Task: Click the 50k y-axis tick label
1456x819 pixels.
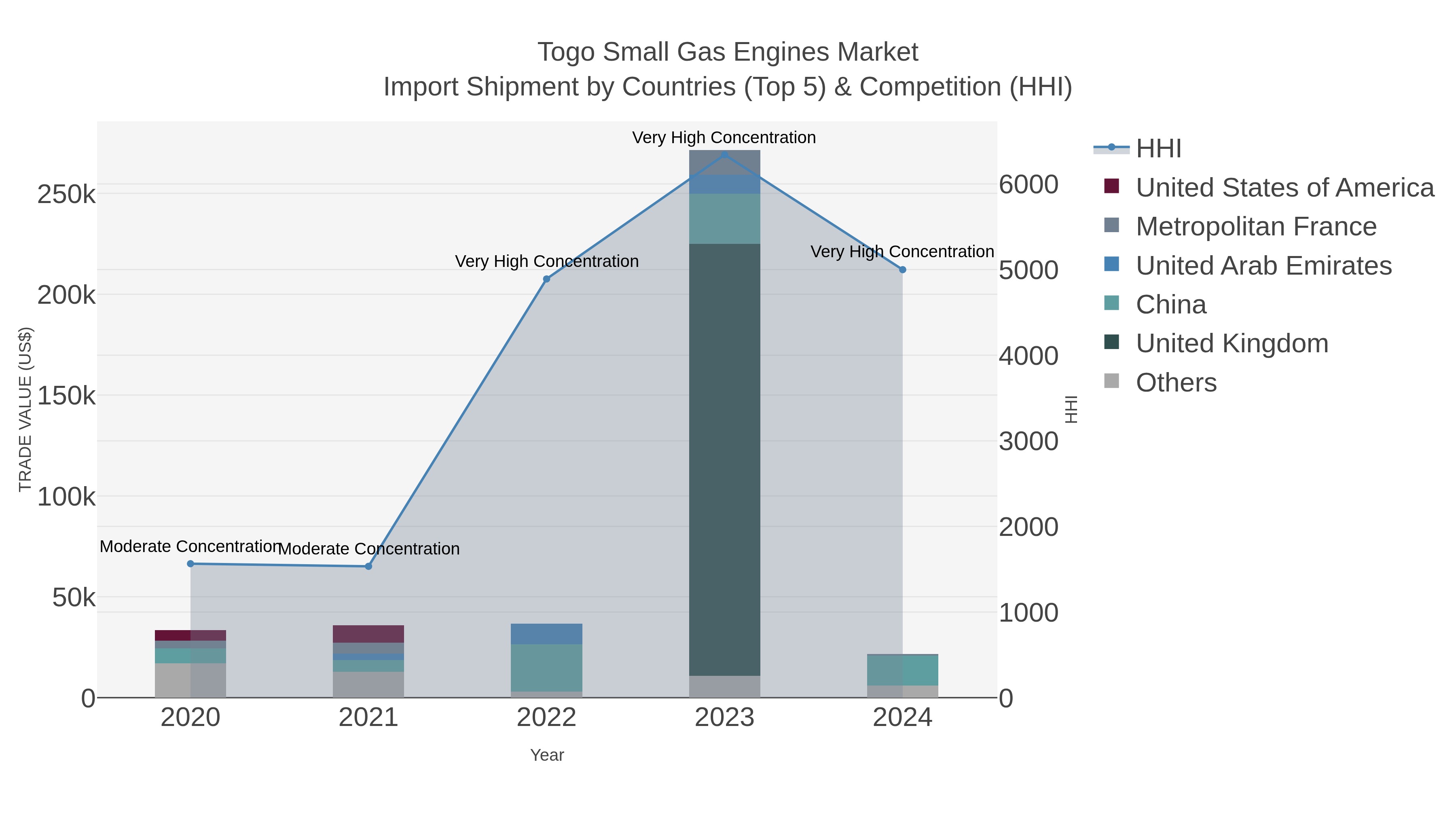Action: pyautogui.click(x=74, y=597)
